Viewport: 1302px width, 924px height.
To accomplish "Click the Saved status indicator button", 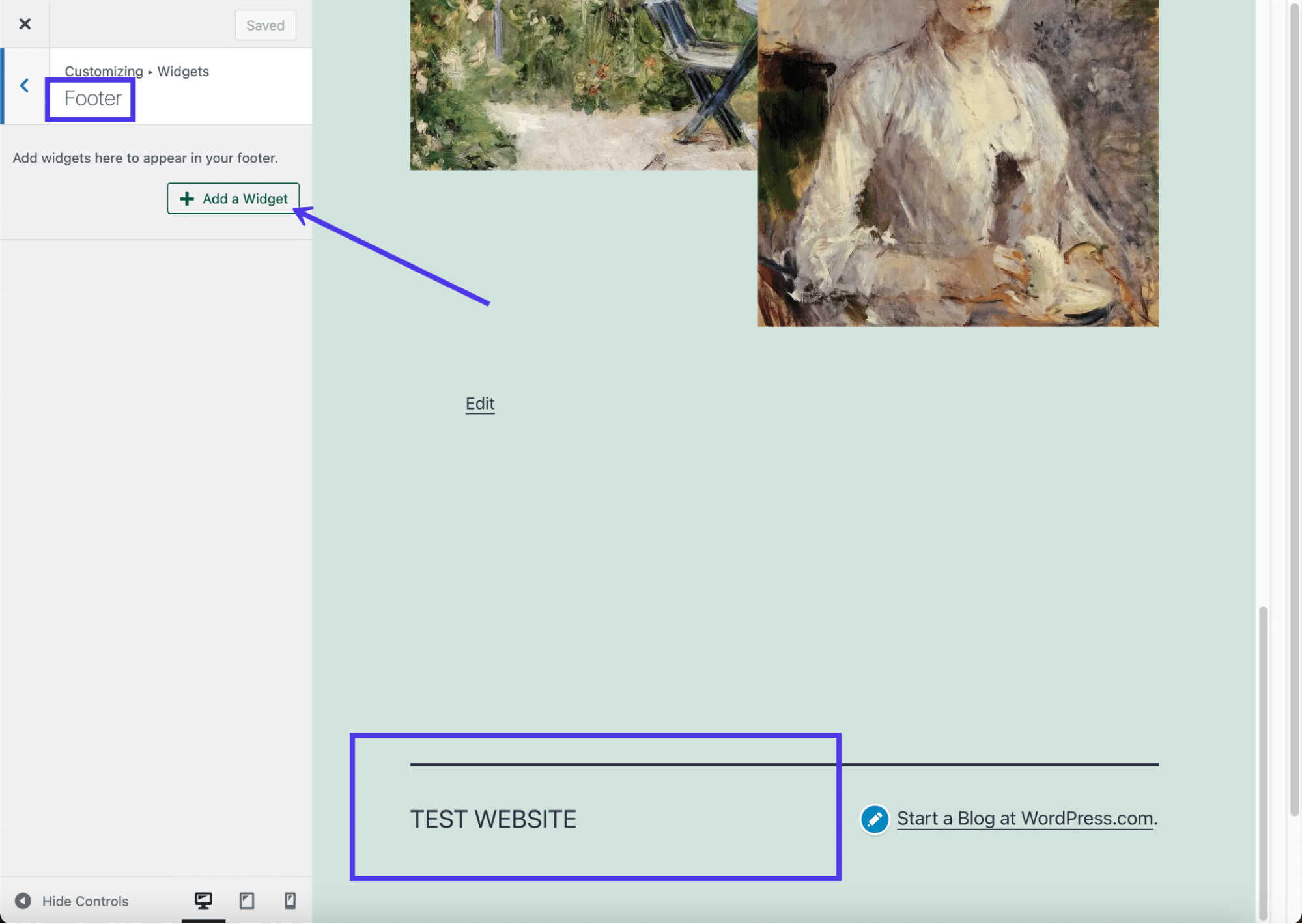I will [265, 23].
